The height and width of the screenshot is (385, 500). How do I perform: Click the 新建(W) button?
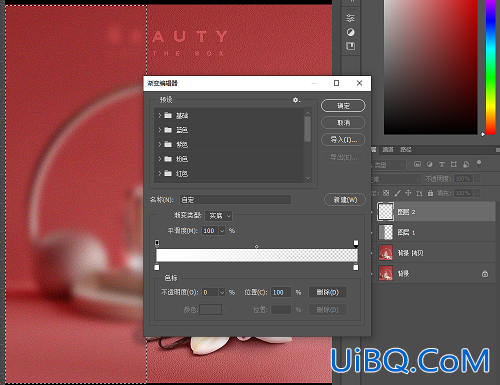[345, 200]
